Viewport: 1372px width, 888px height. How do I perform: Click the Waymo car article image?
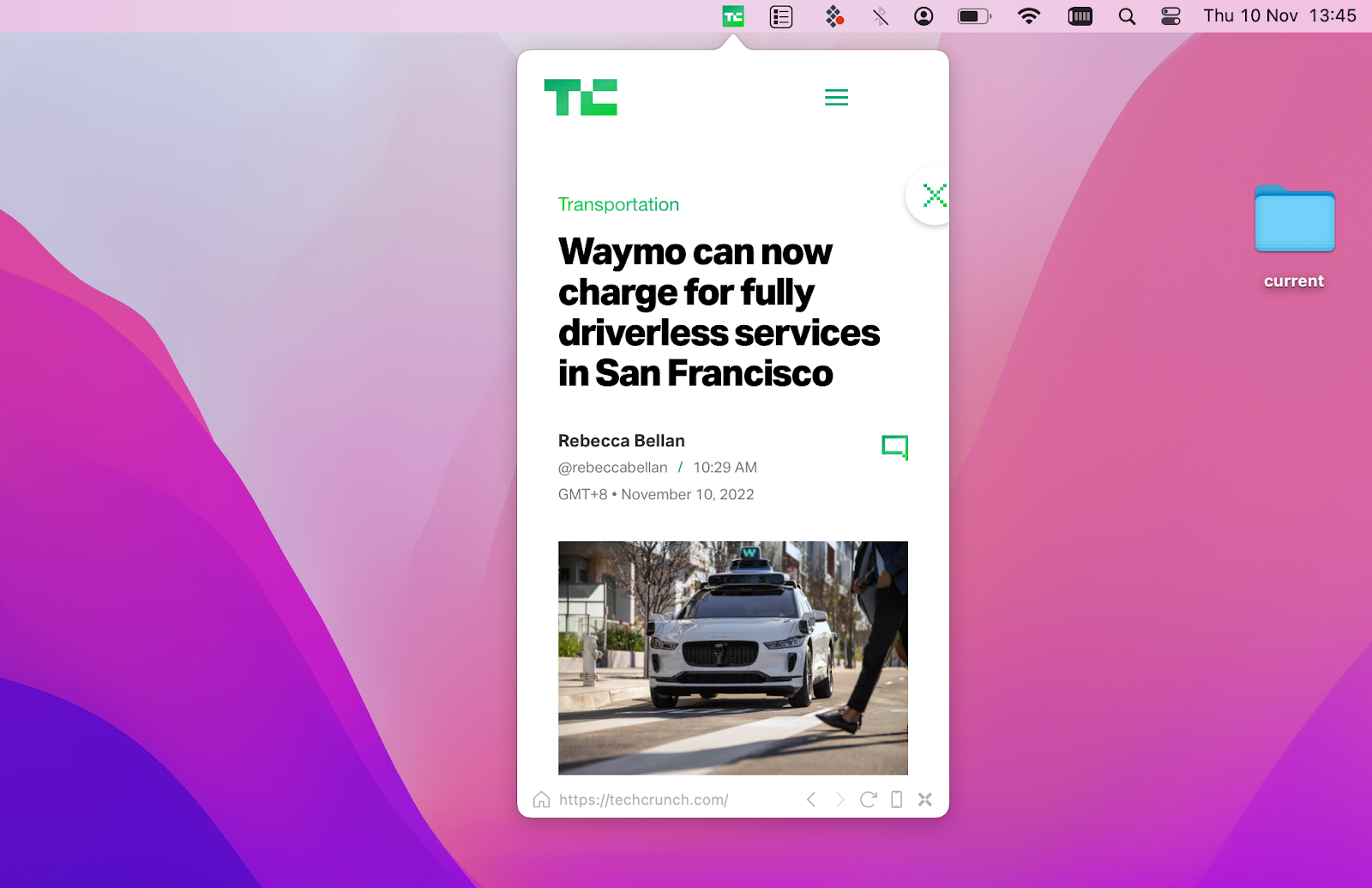click(x=732, y=657)
